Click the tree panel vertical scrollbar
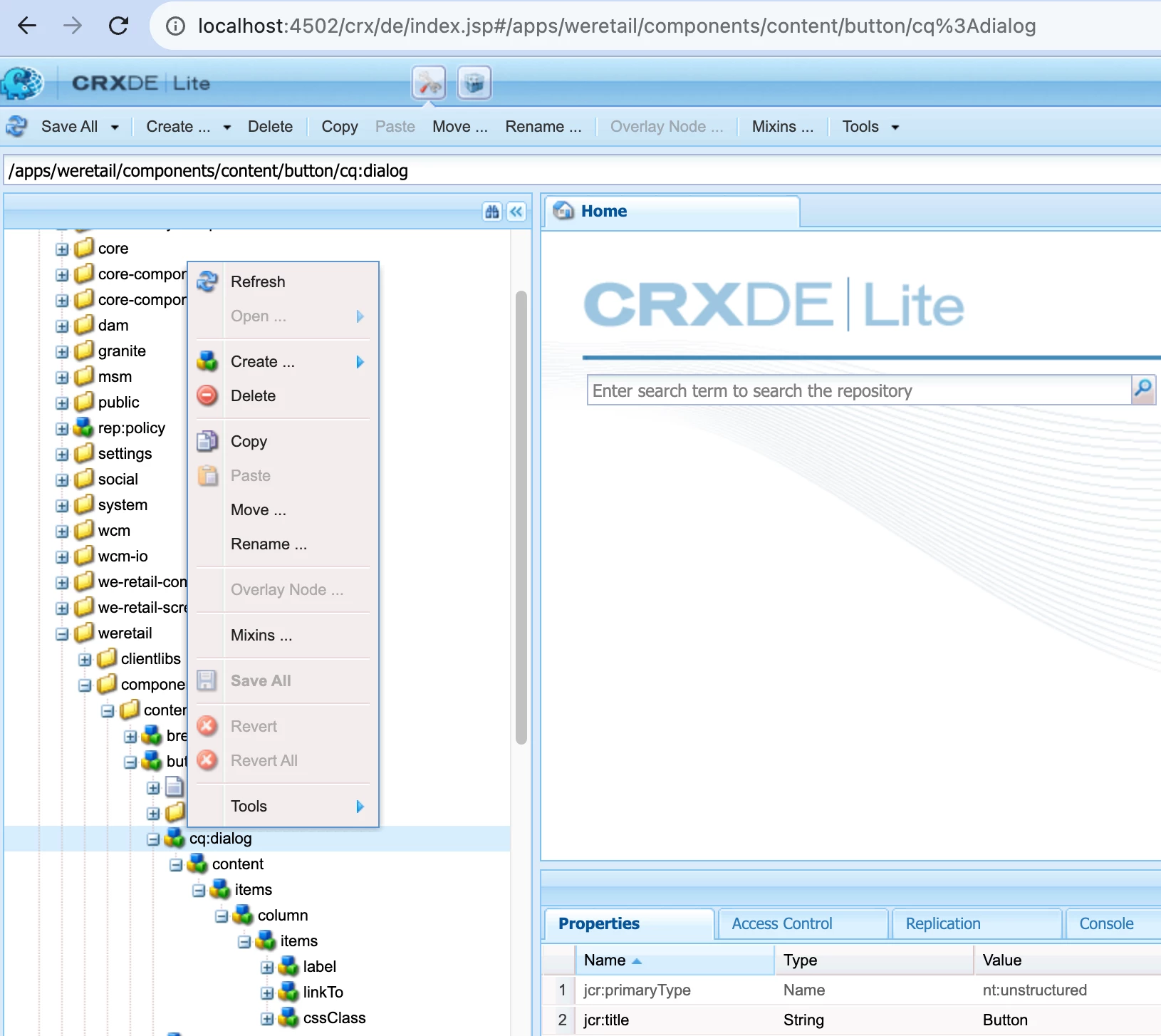 [521, 518]
